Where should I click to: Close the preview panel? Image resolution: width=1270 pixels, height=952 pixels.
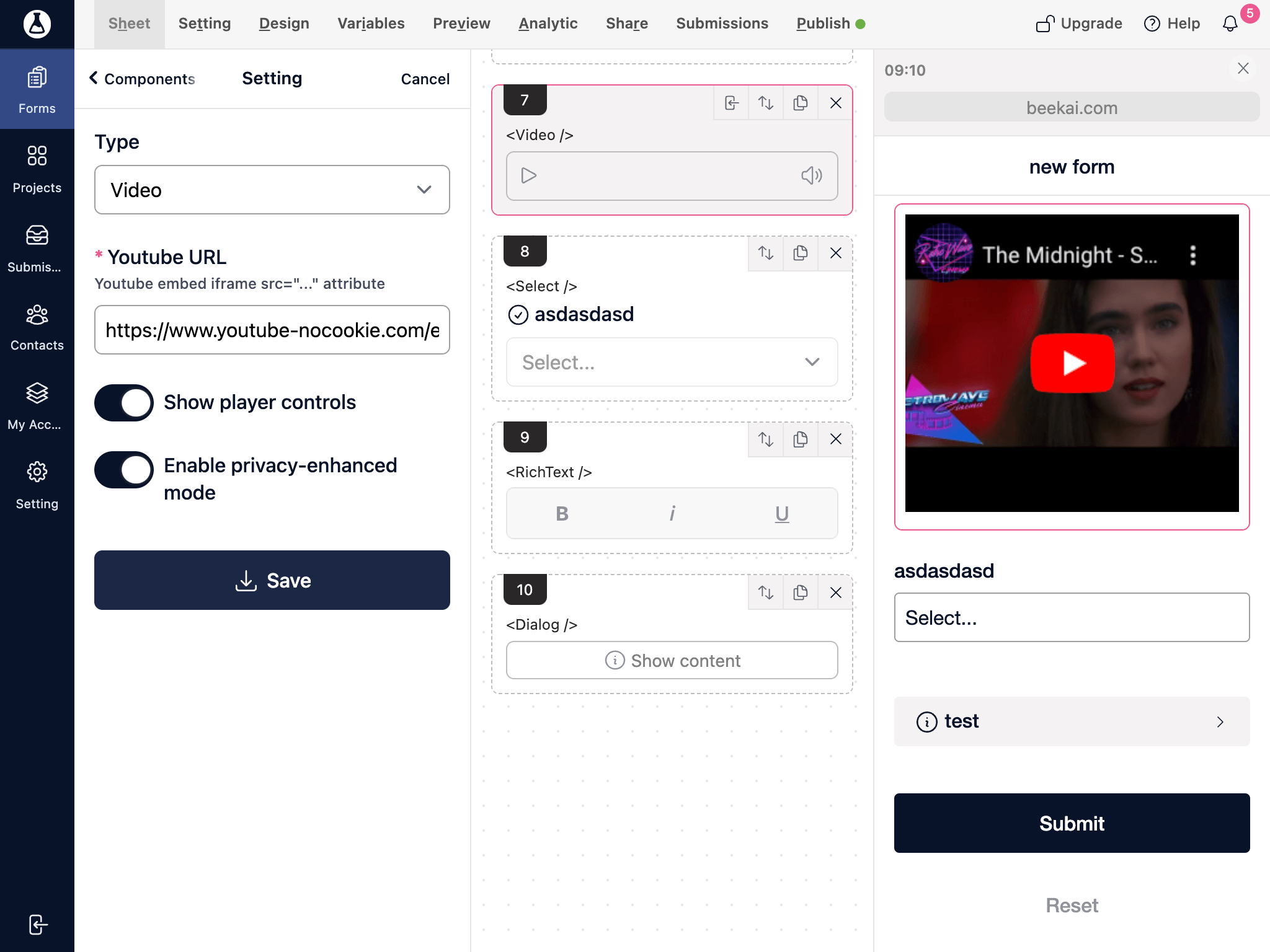click(x=1243, y=68)
